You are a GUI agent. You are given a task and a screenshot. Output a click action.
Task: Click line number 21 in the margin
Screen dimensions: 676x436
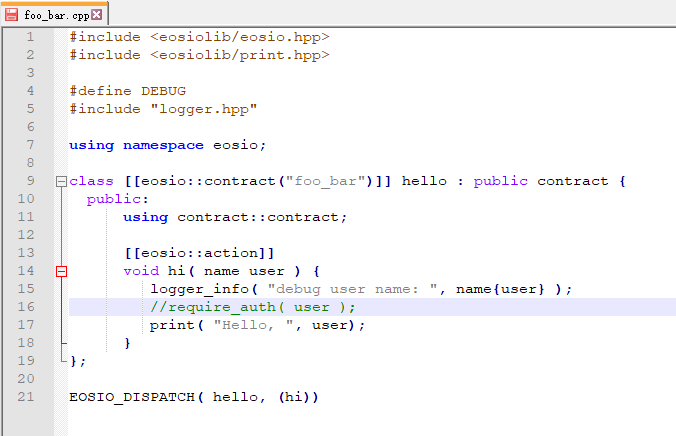(x=26, y=396)
